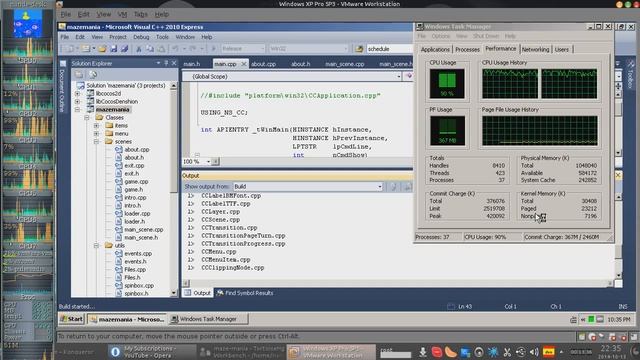Click the Save All toolbar icon

click(x=124, y=49)
